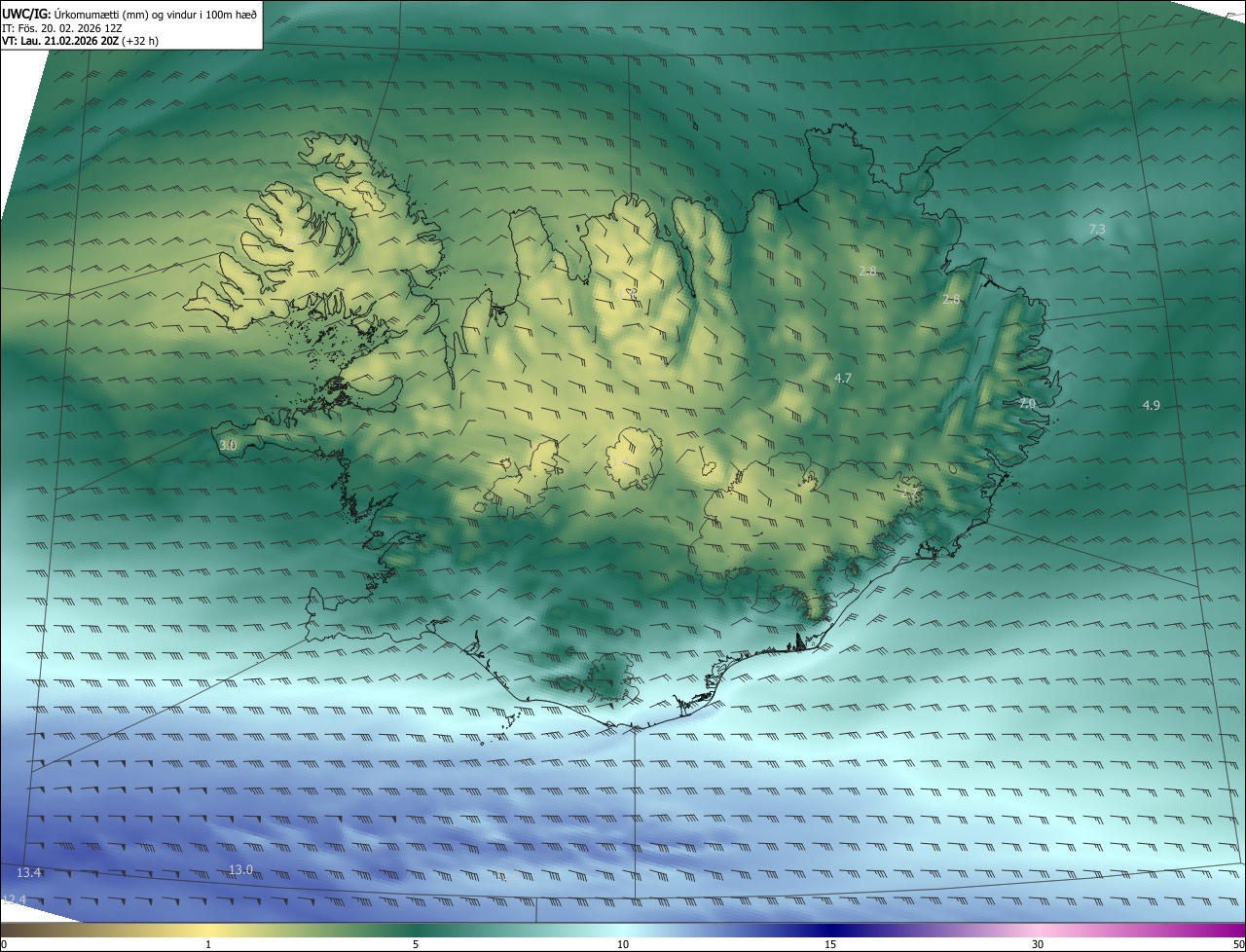This screenshot has height=952, width=1246.
Task: Click the 4.7 value label inland
Action: click(843, 378)
